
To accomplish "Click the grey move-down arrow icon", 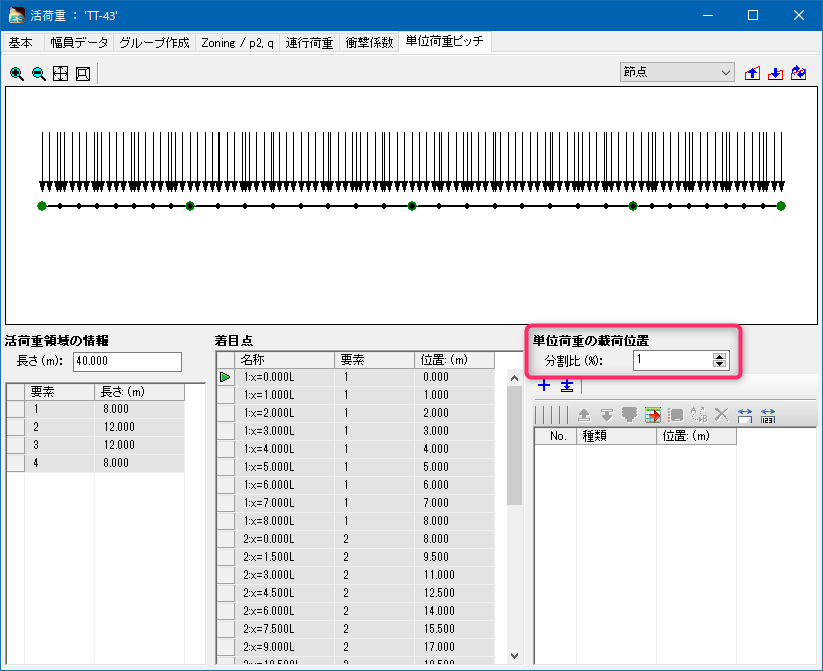I will [607, 415].
